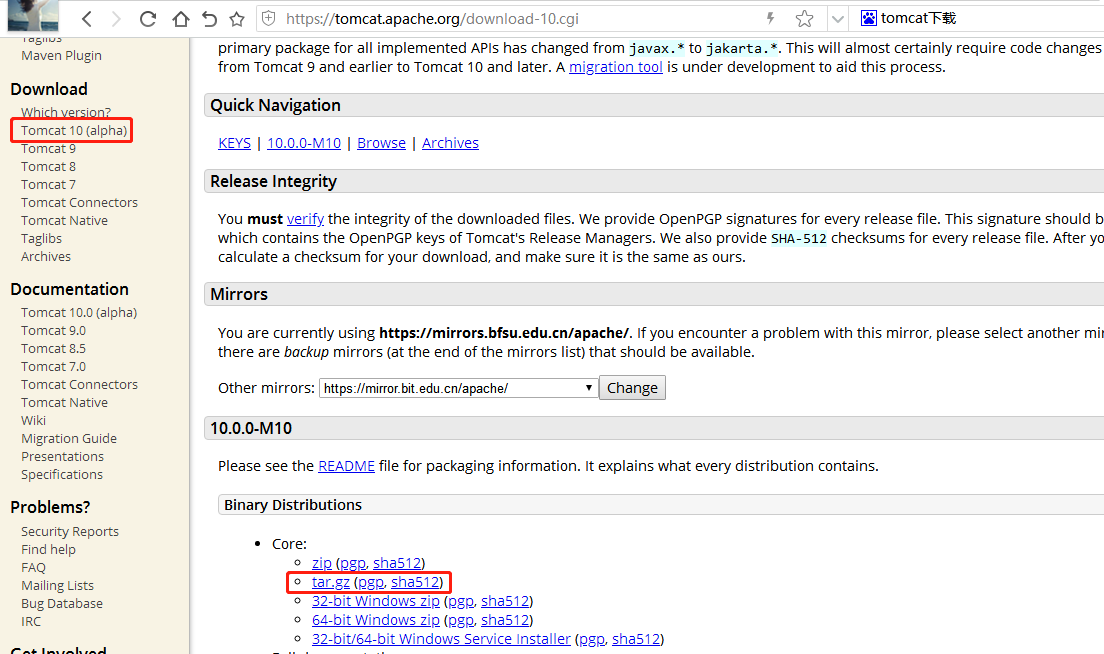Image resolution: width=1104 pixels, height=654 pixels.
Task: Open the Specifications sidebar link
Action: (62, 474)
